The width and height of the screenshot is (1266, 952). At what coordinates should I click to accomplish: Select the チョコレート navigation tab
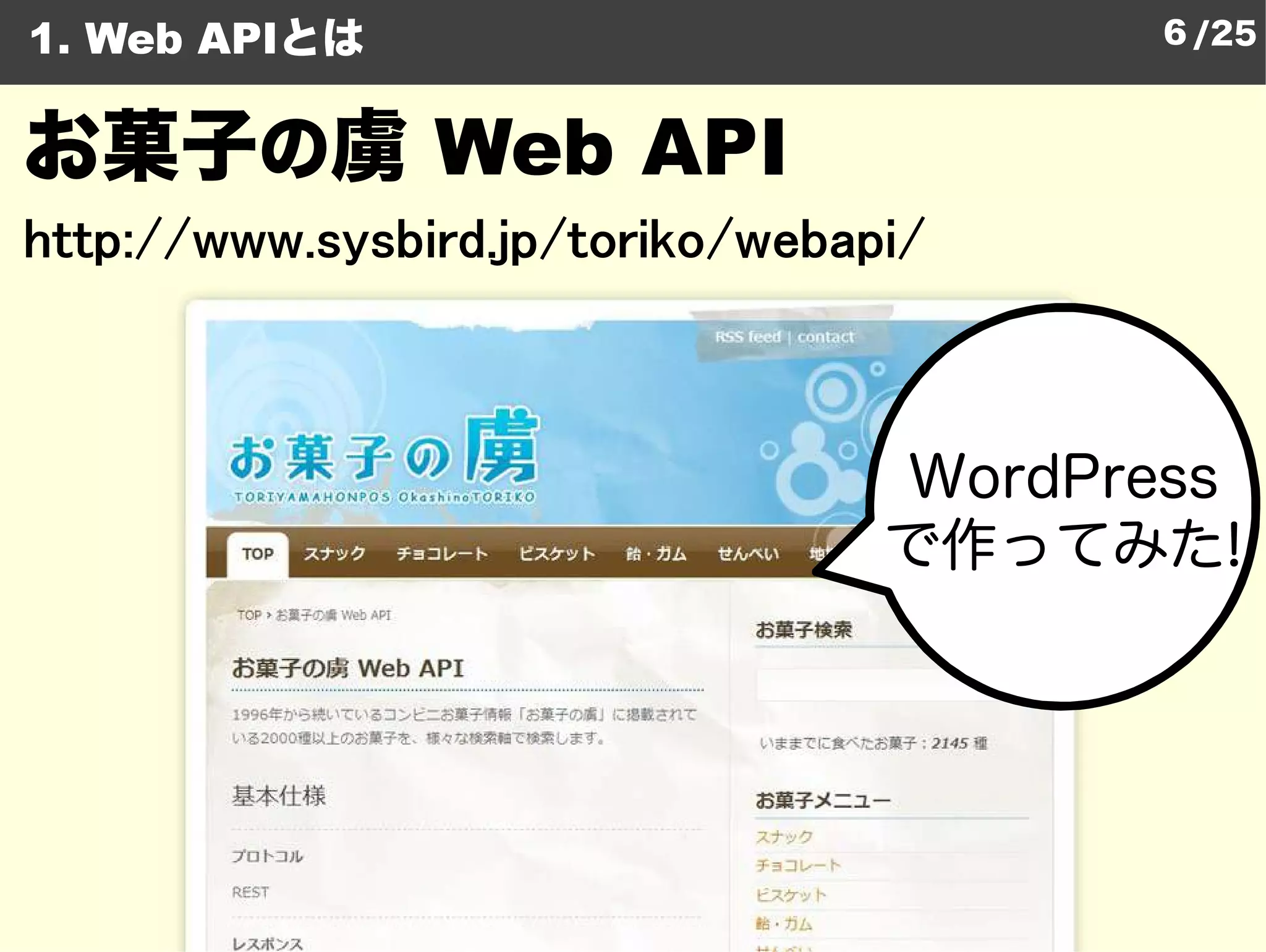[443, 554]
